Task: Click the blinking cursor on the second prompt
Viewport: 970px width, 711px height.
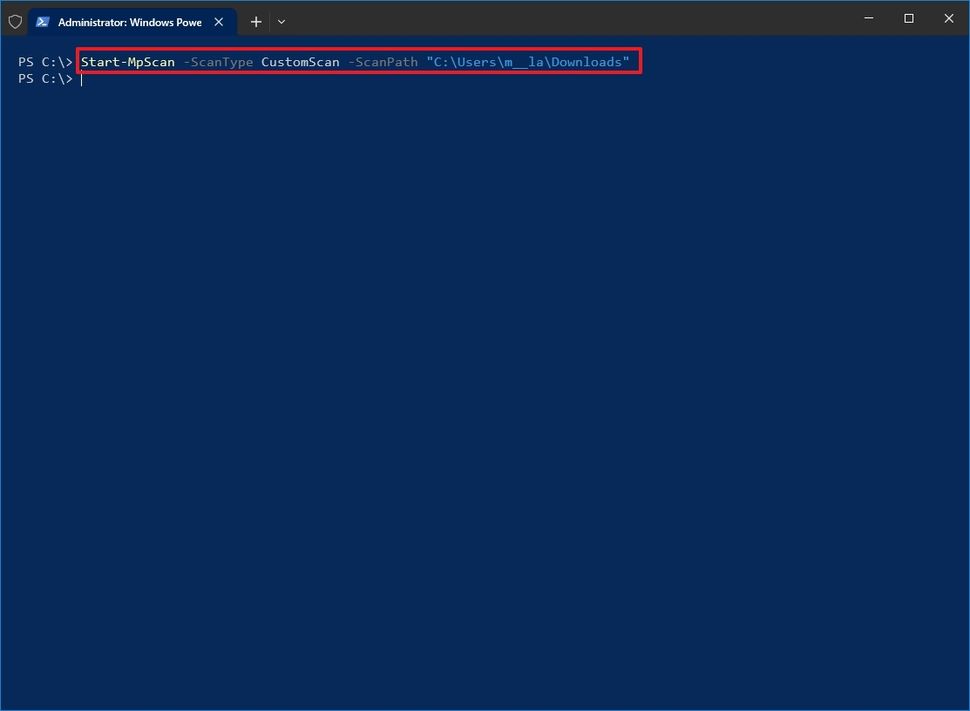Action: [x=83, y=79]
